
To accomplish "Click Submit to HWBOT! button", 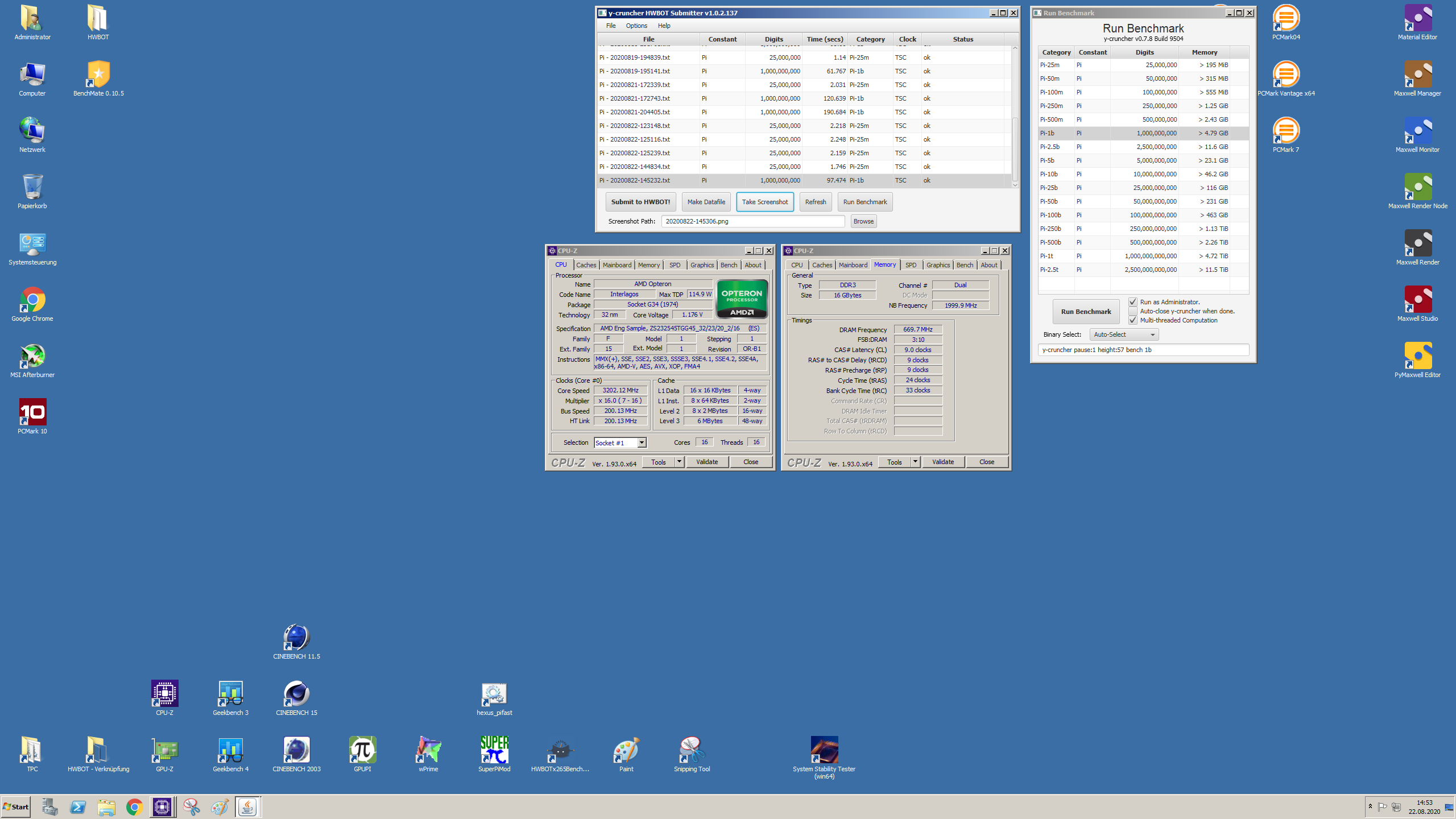I will (x=640, y=202).
